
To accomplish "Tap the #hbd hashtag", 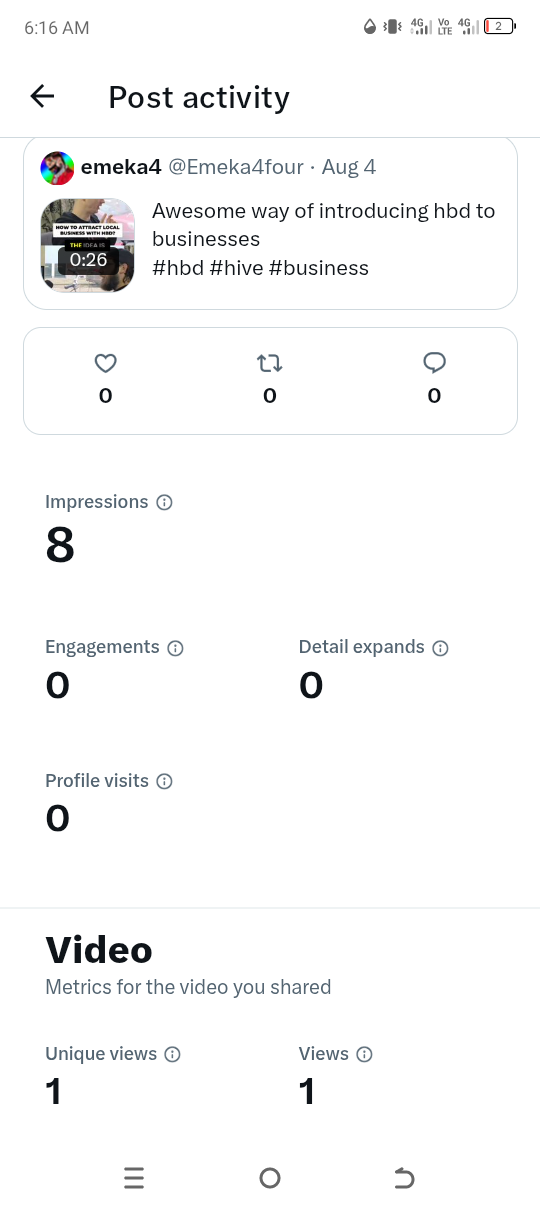I will pyautogui.click(x=178, y=268).
